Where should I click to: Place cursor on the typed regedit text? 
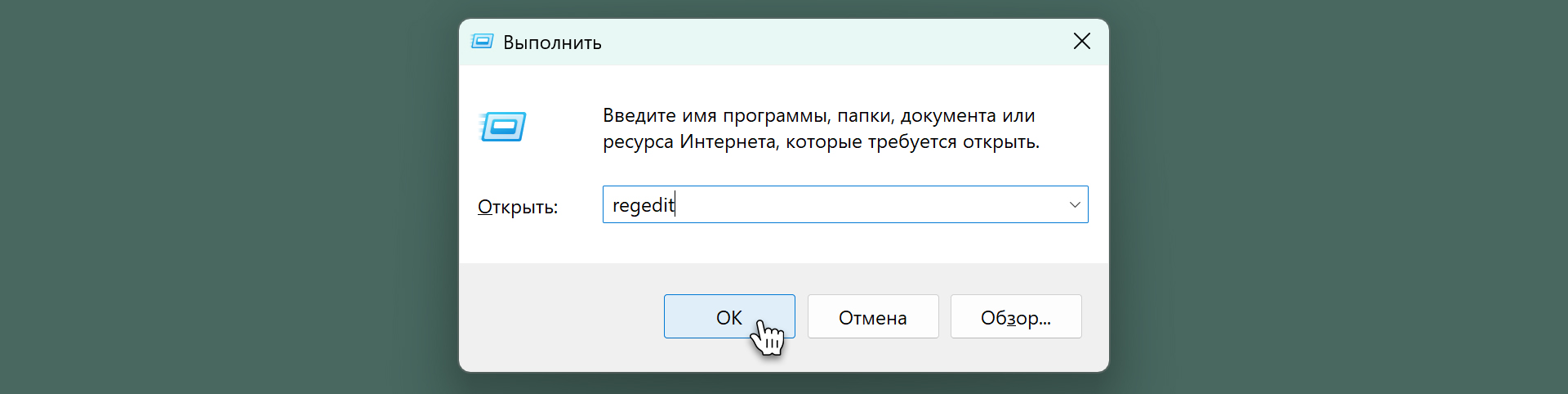(643, 205)
